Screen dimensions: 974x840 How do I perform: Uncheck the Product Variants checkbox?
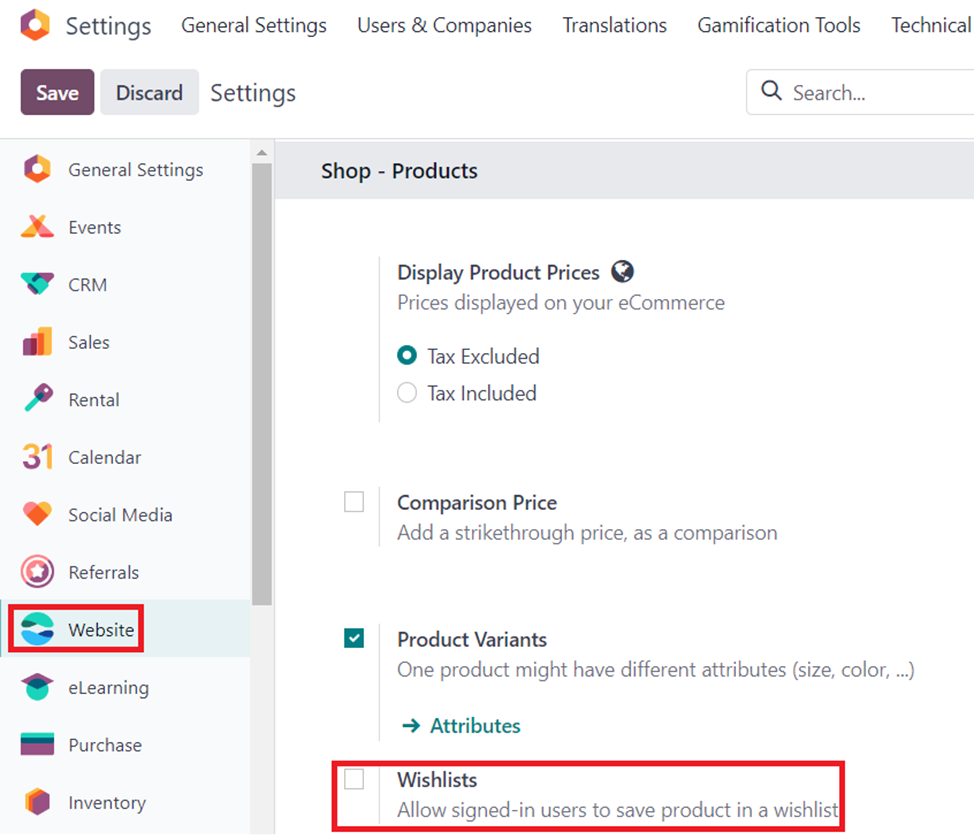[354, 638]
